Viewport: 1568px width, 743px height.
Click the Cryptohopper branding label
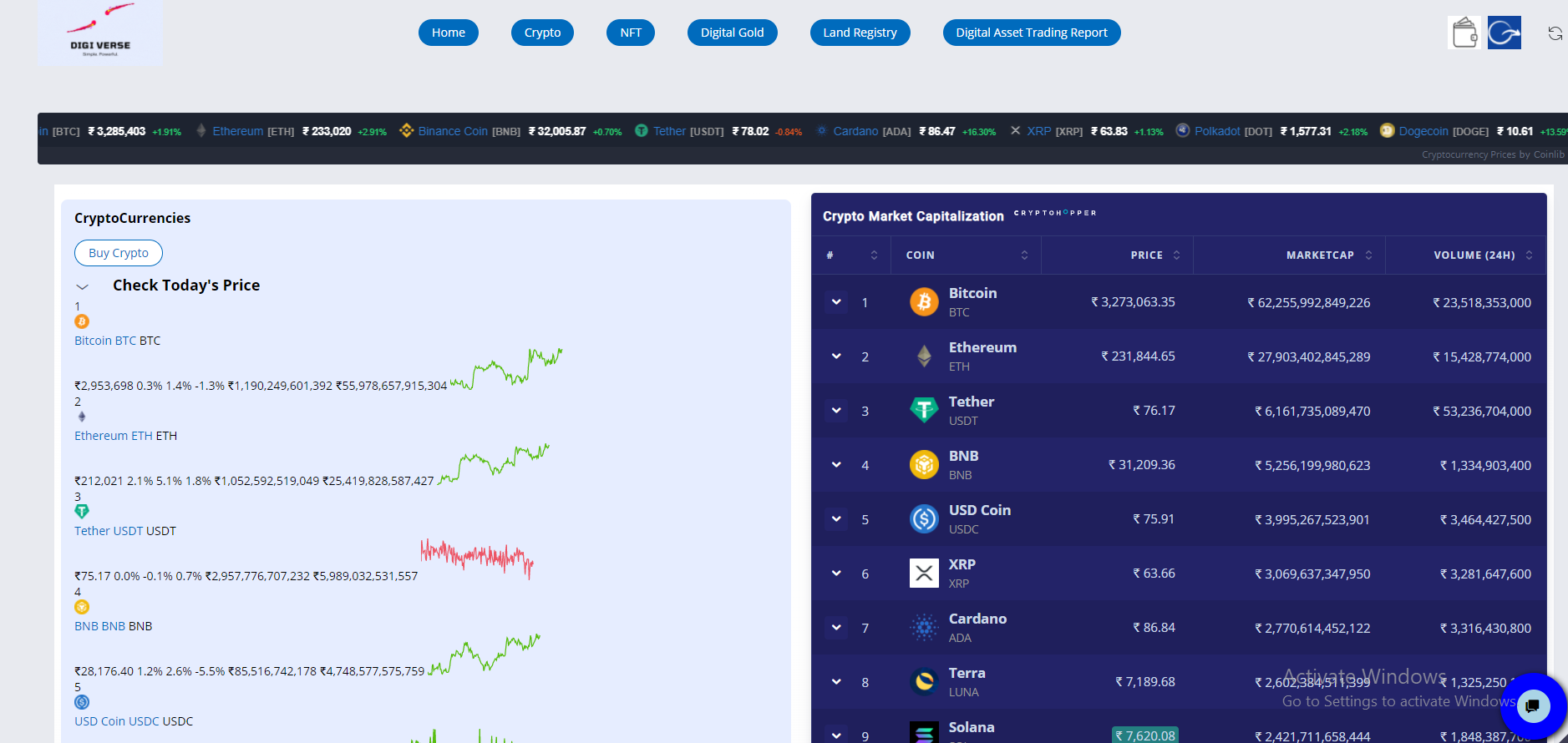pos(1055,213)
